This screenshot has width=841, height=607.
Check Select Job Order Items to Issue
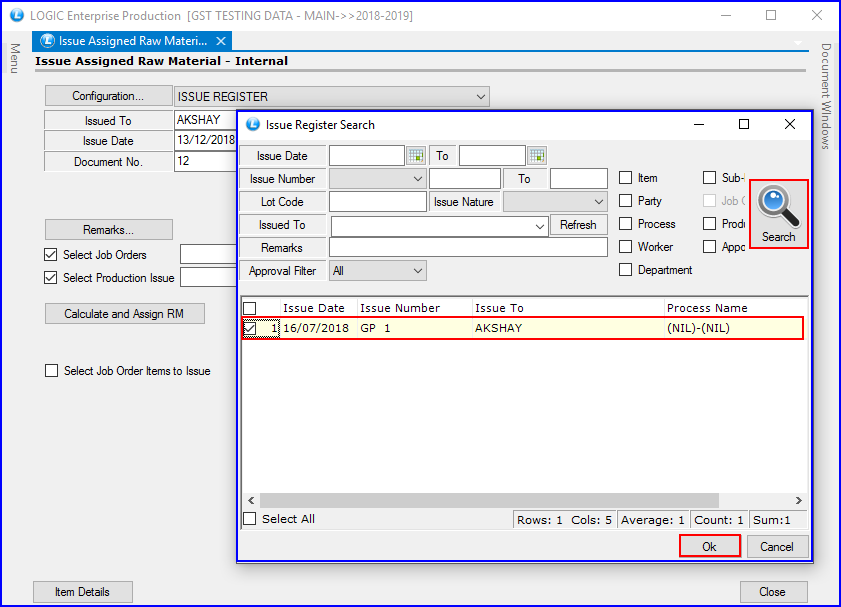(51, 371)
